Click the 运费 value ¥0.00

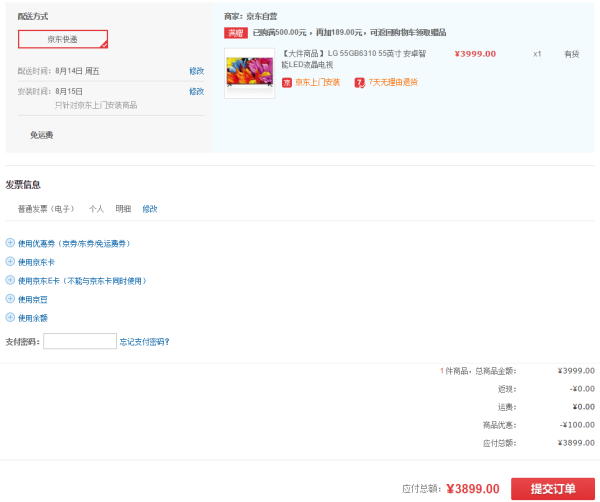(584, 407)
